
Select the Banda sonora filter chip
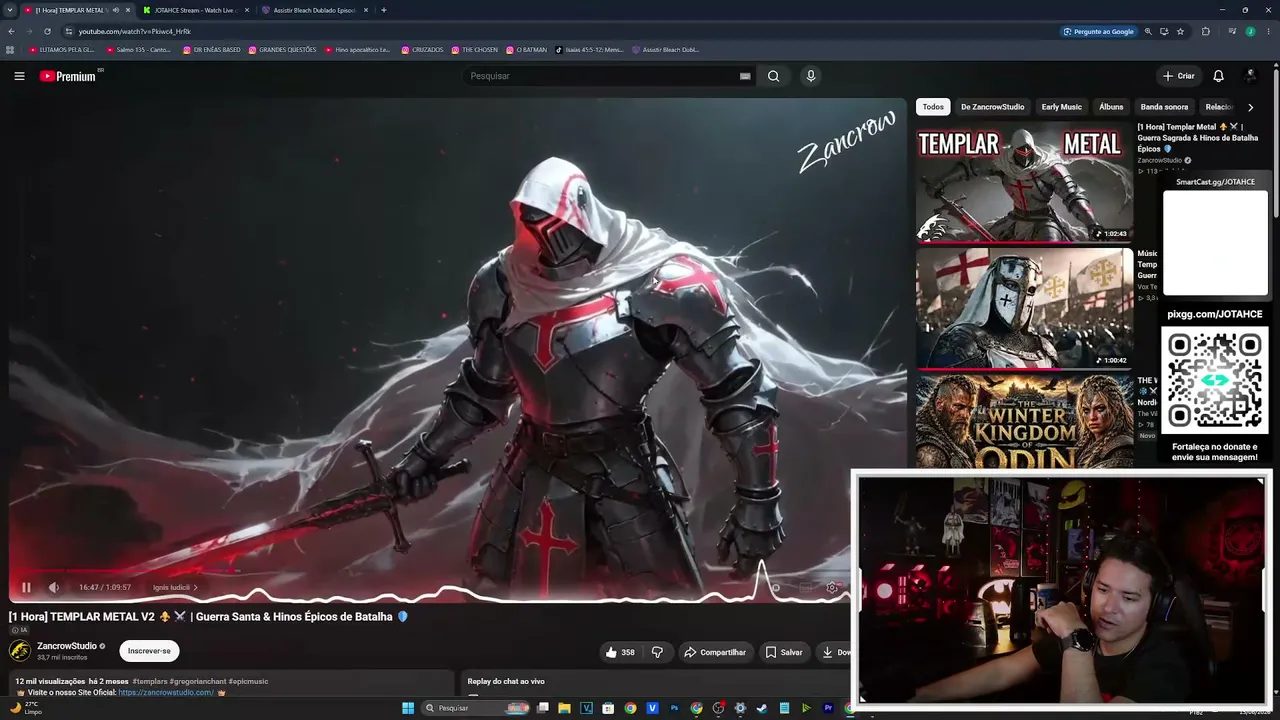pyautogui.click(x=1164, y=107)
